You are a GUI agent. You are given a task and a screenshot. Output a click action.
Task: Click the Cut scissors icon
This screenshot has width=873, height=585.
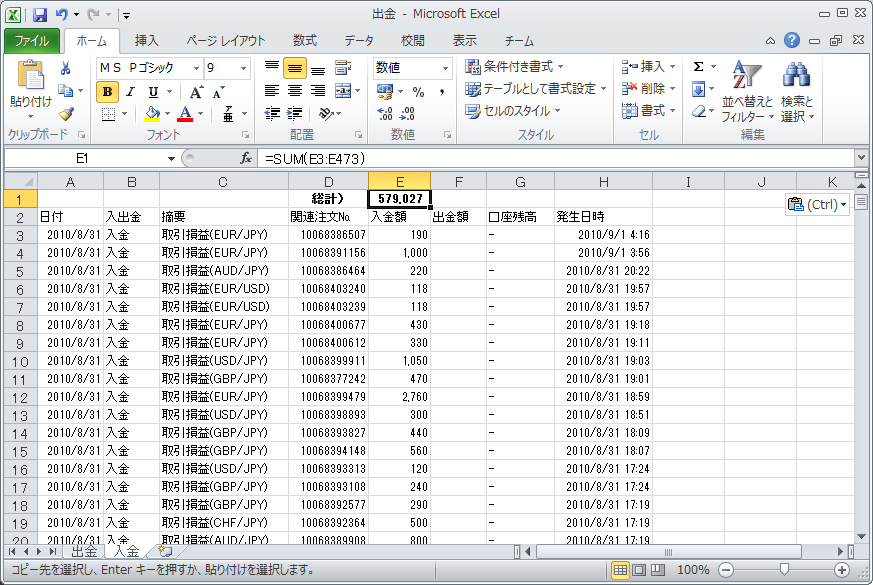pyautogui.click(x=66, y=68)
